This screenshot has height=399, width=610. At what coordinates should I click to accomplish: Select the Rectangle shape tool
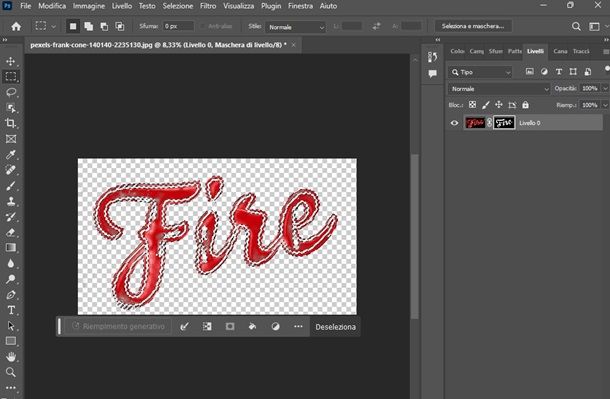(x=11, y=341)
